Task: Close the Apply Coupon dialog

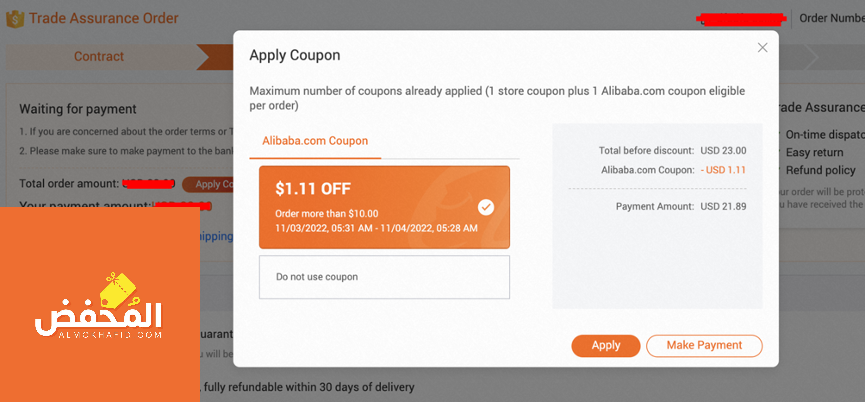Action: point(762,47)
